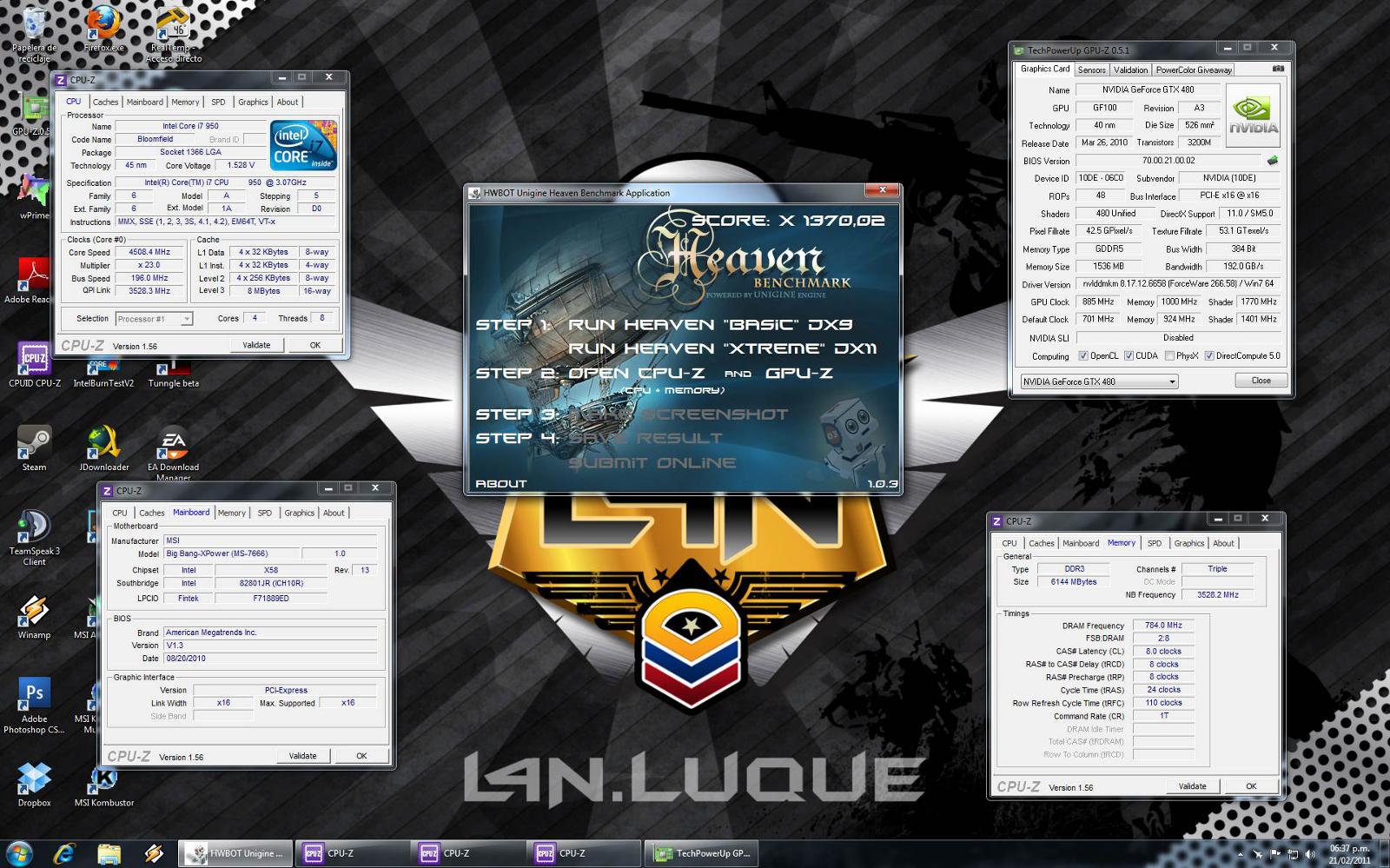The width and height of the screenshot is (1390, 868).
Task: Click Validate in top CPU-Z window
Action: point(256,345)
